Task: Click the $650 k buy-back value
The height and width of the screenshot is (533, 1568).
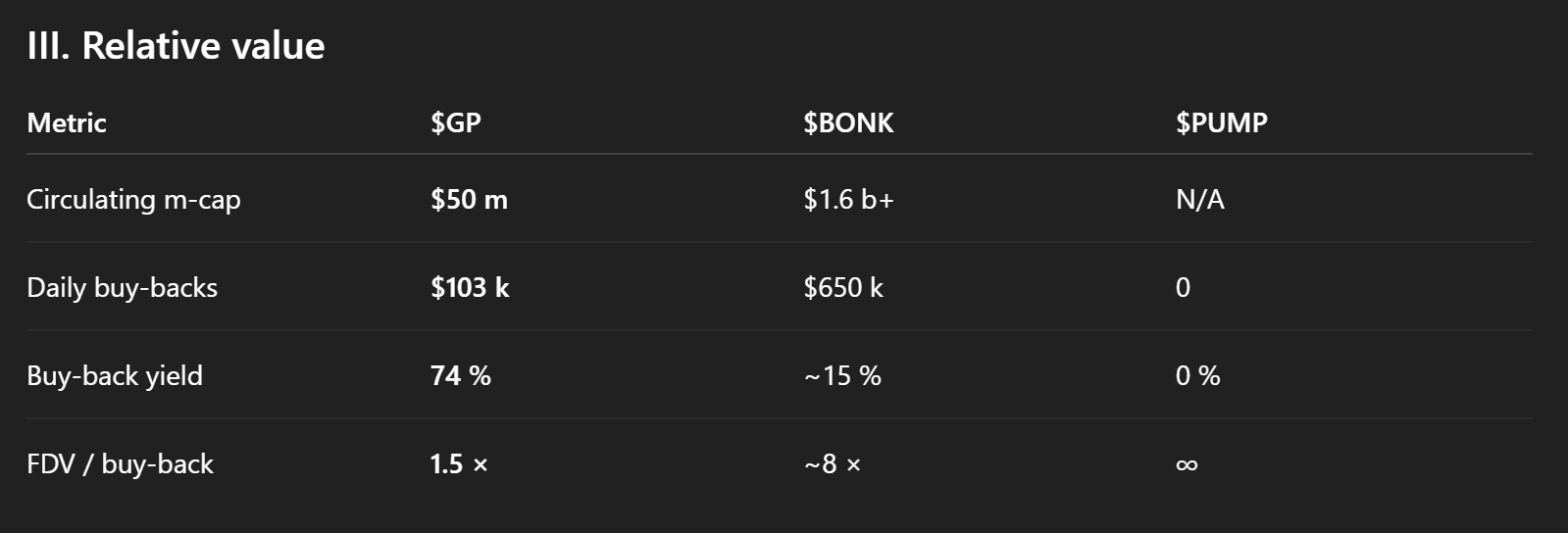Action: pos(843,287)
